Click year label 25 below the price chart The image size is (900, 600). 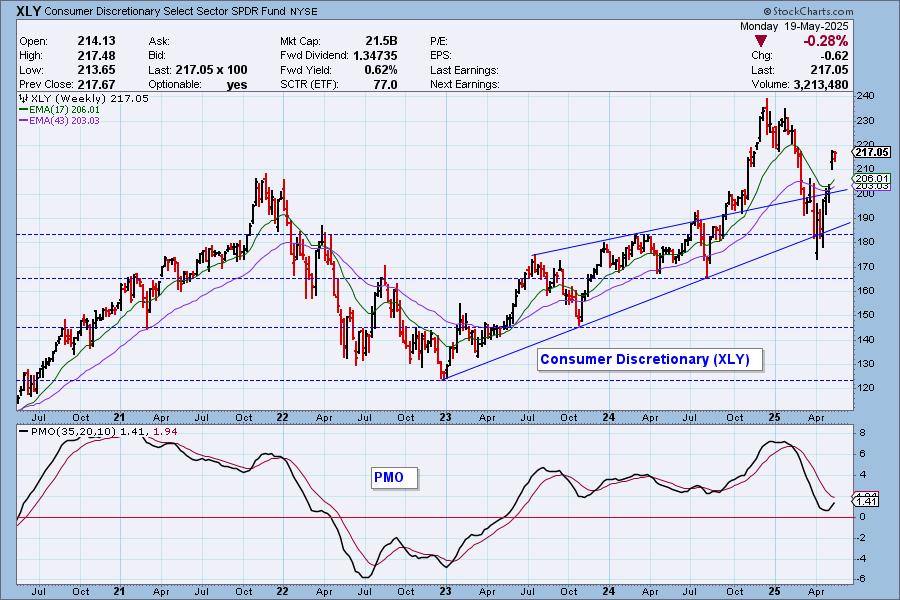click(774, 417)
